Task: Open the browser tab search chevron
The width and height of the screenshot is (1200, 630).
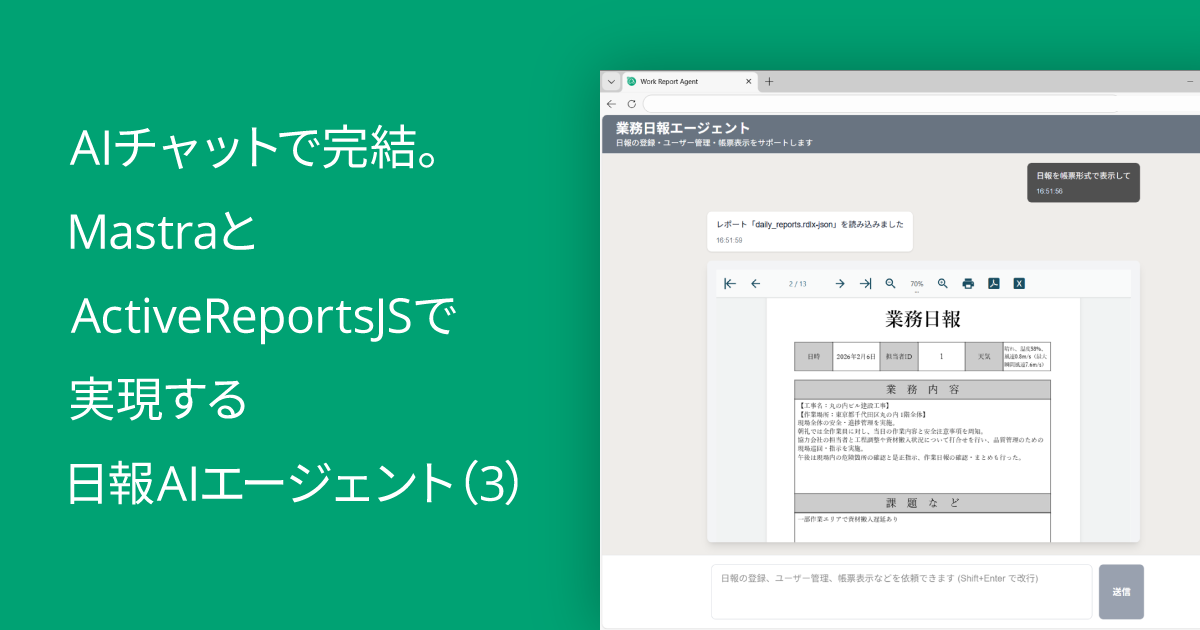Action: [610, 81]
